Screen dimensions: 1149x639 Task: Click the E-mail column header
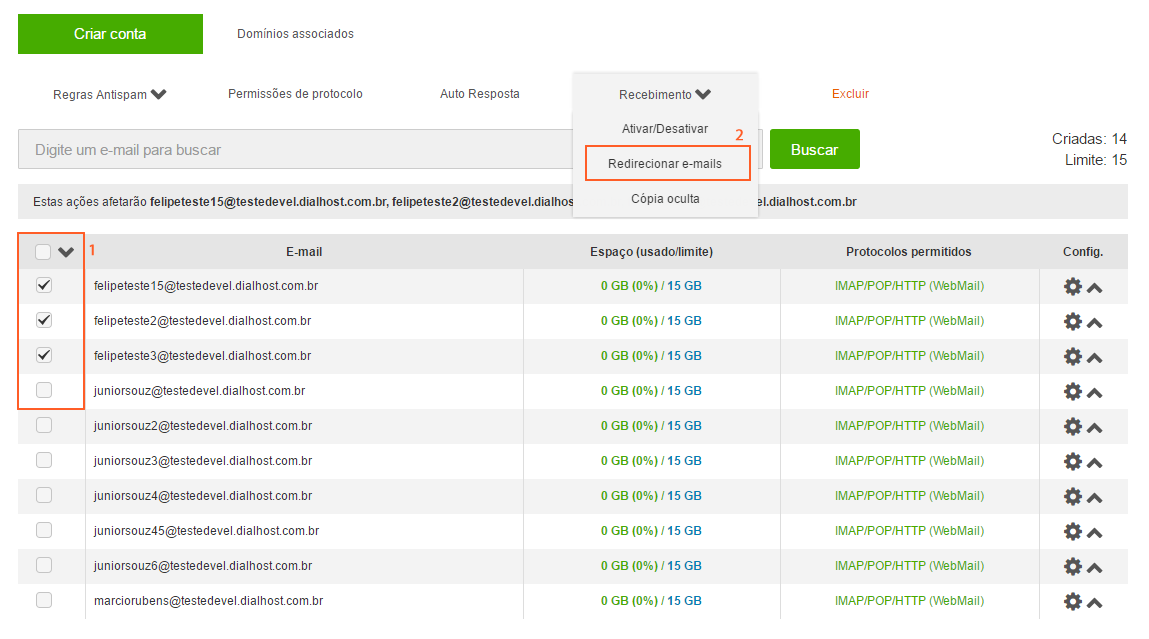tap(304, 252)
